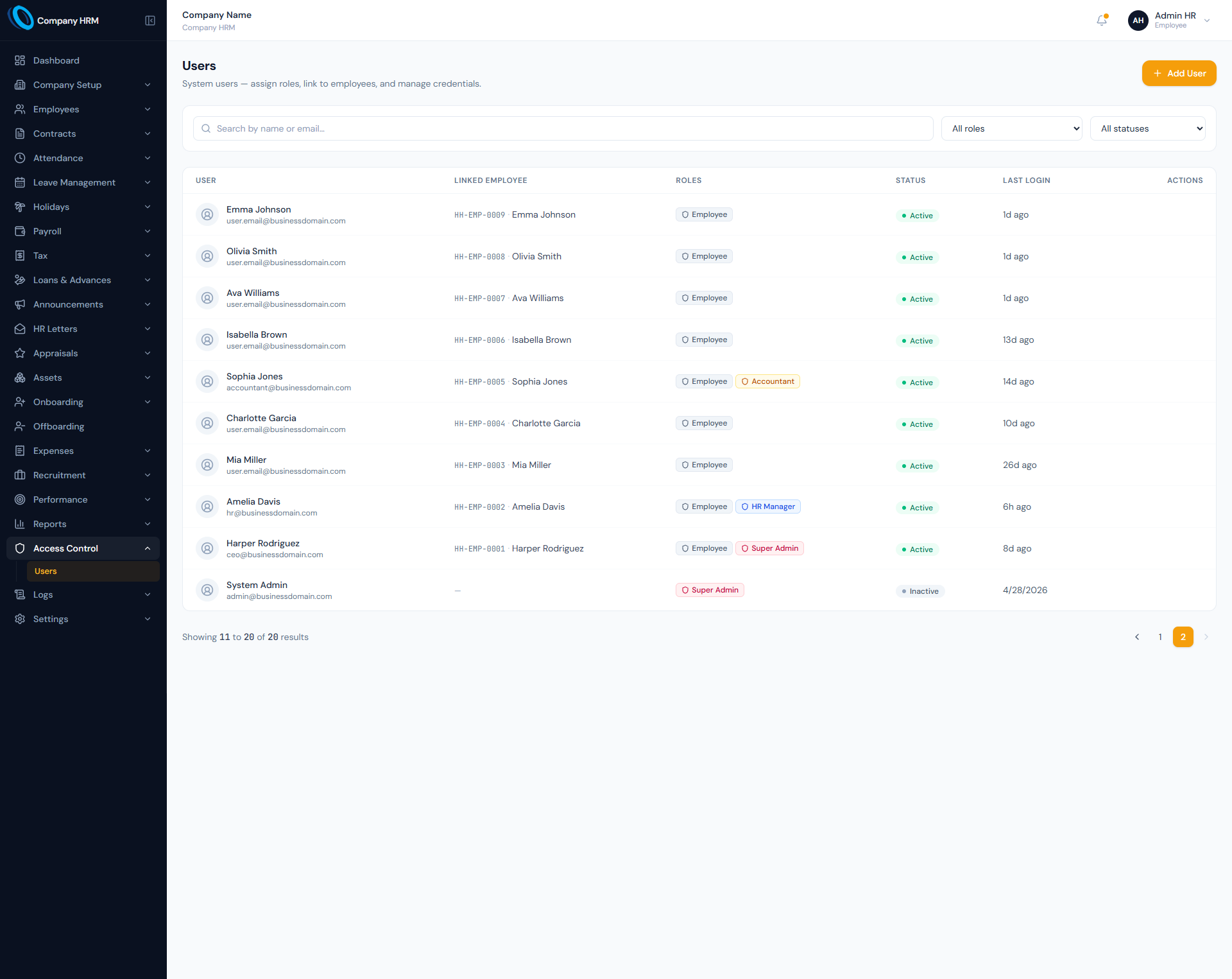Expand the Admin HR profile menu chevron
The image size is (1232, 979).
point(1207,21)
